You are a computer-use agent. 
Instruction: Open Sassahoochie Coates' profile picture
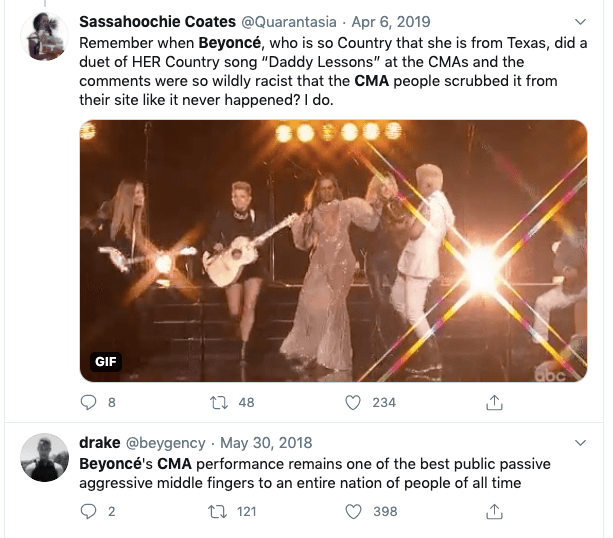(45, 38)
